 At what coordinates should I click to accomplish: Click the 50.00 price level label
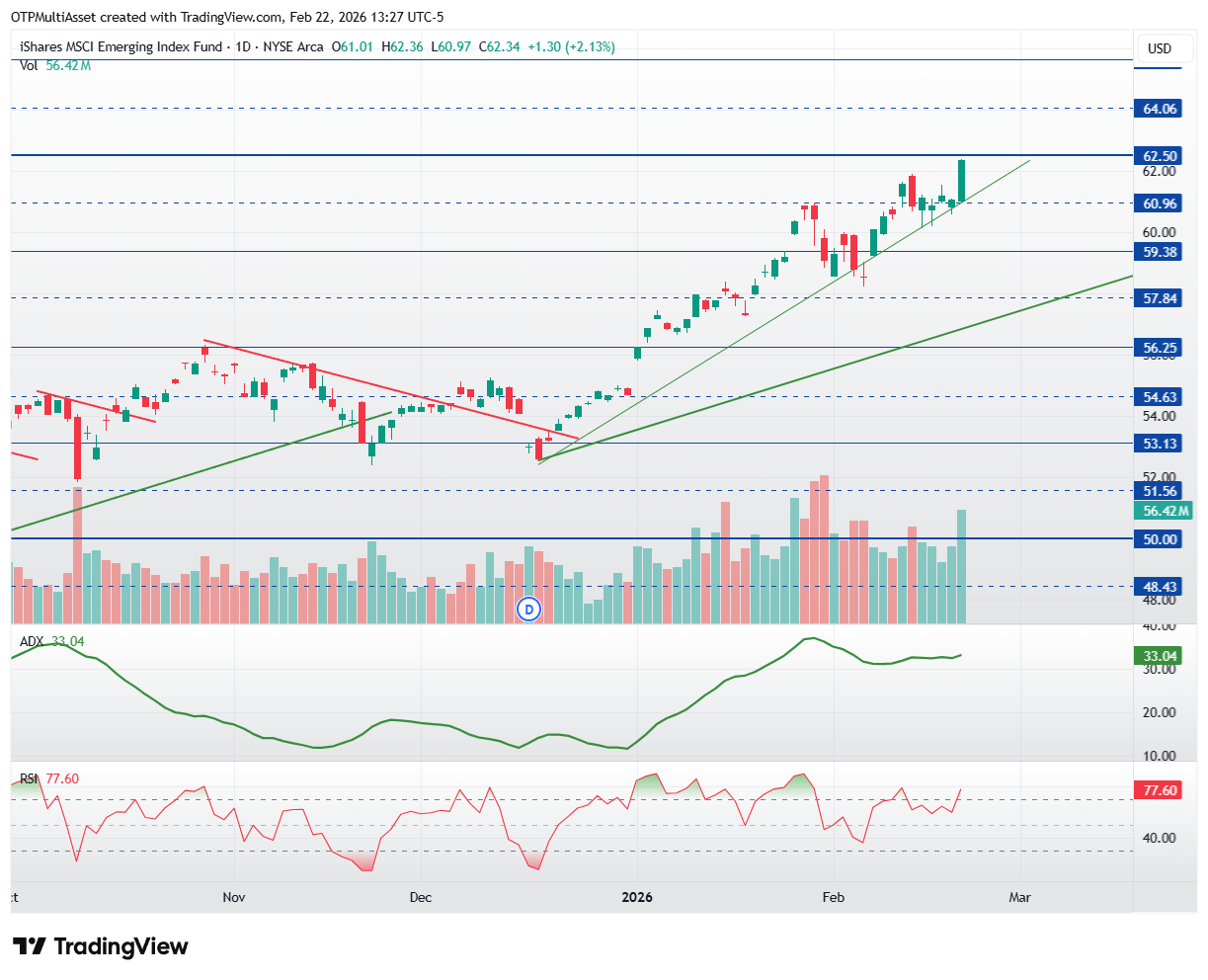click(1160, 539)
